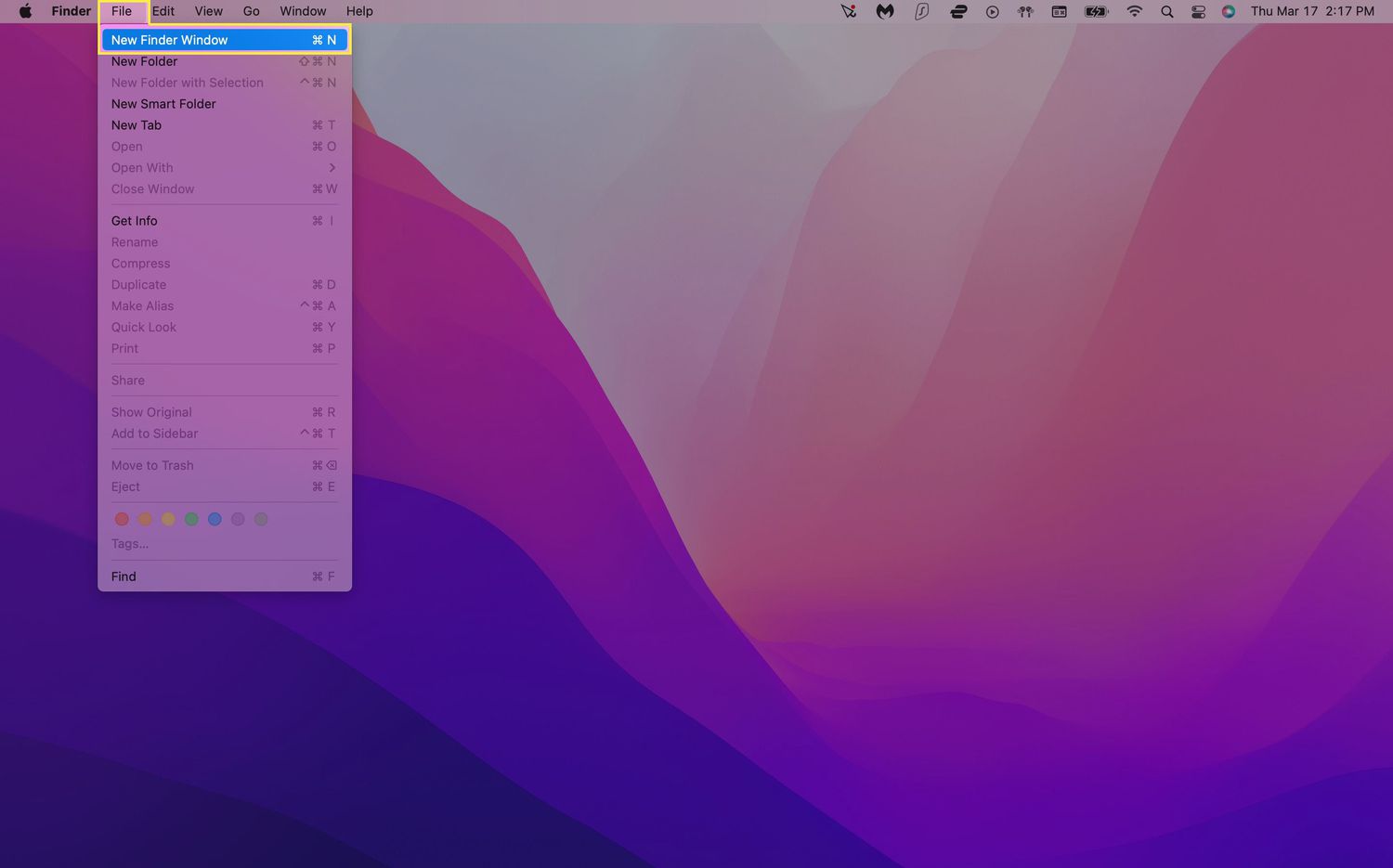Pick the blue tag color
The image size is (1393, 868).
click(x=215, y=519)
